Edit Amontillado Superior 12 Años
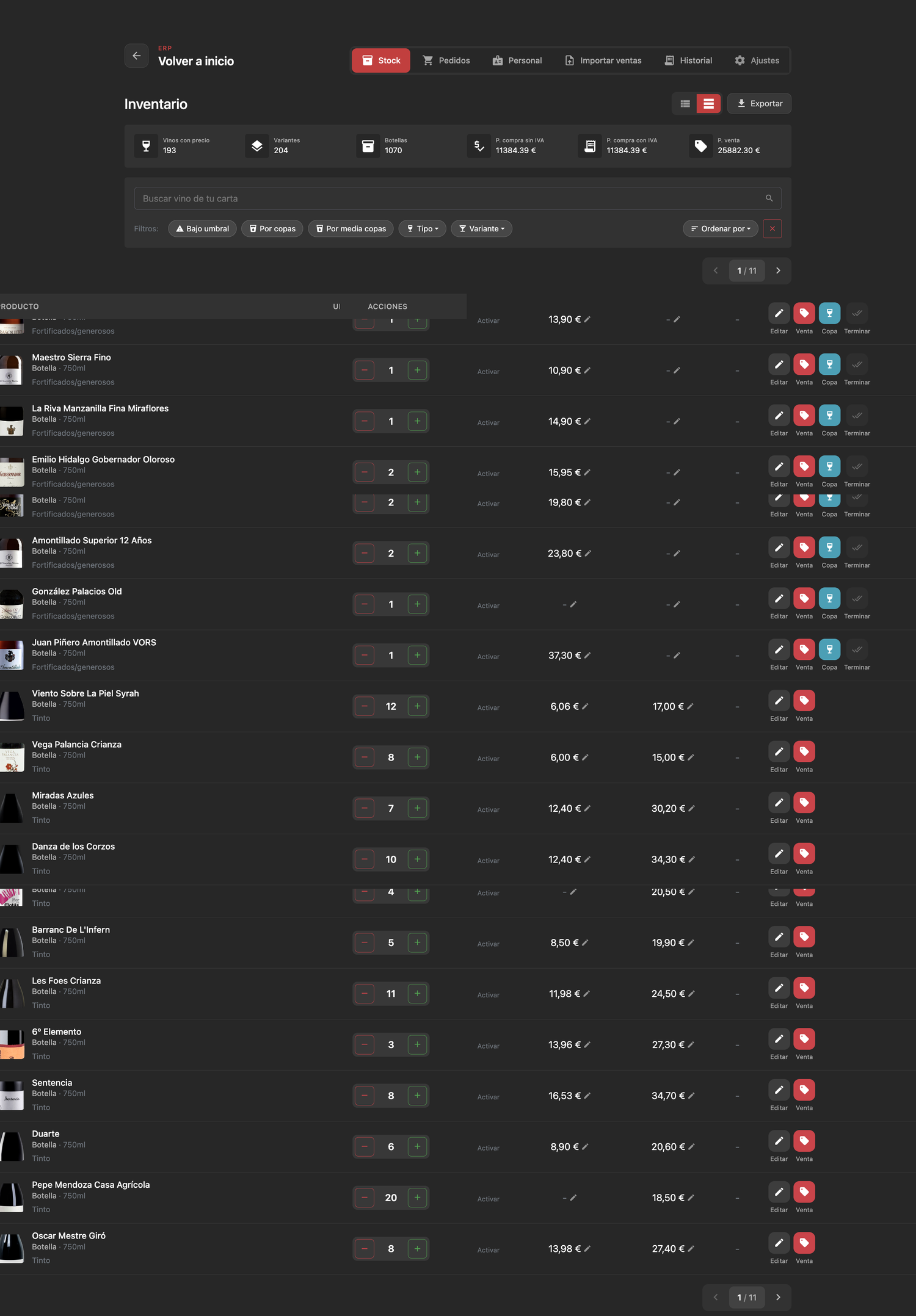 click(779, 548)
